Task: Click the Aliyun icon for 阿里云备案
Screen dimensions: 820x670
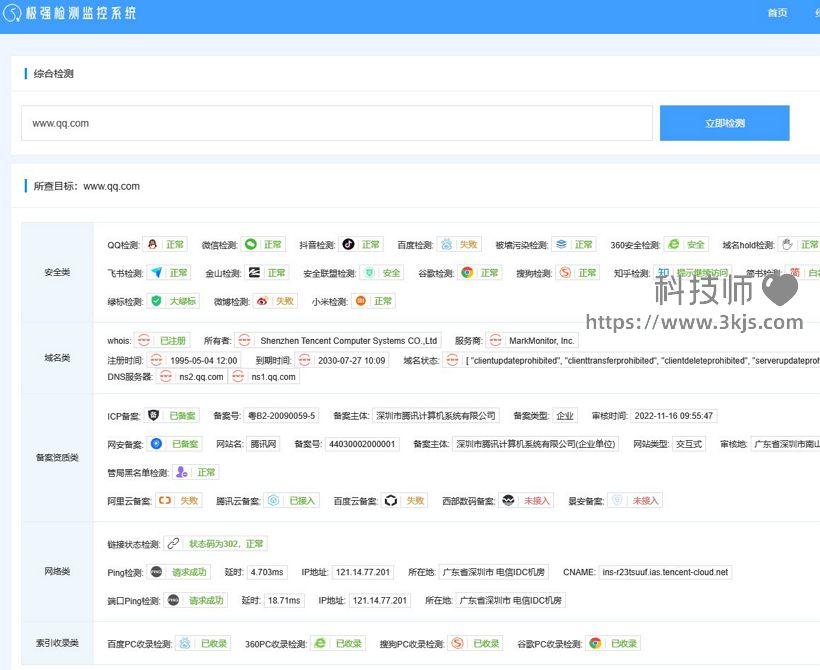Action: pos(165,500)
